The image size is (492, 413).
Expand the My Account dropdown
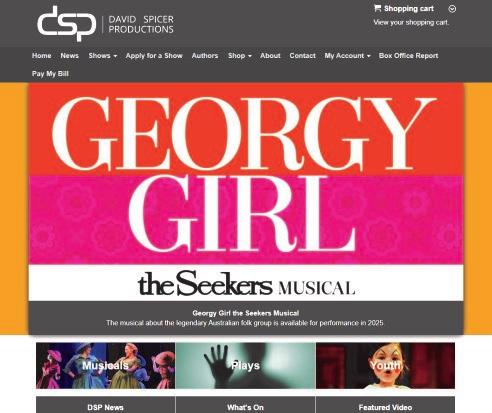347,56
